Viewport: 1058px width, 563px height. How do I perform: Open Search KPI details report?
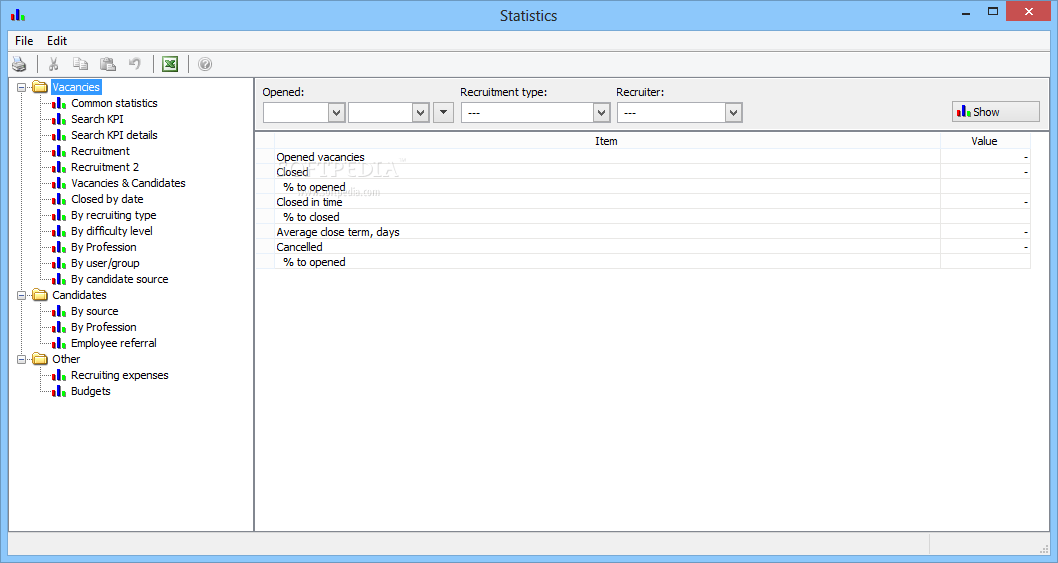pos(114,135)
